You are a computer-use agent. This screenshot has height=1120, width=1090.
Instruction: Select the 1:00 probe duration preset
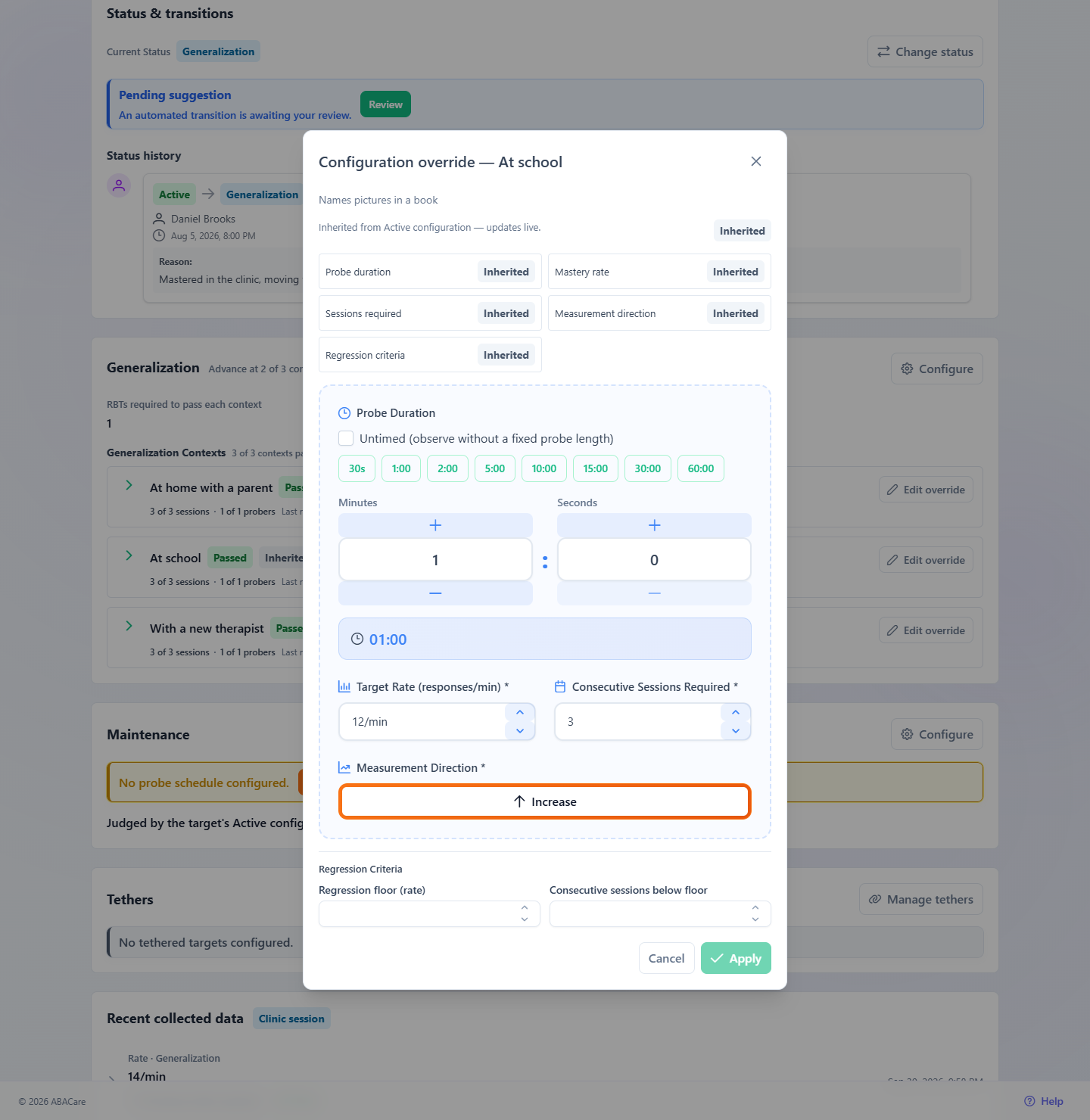[x=401, y=468]
